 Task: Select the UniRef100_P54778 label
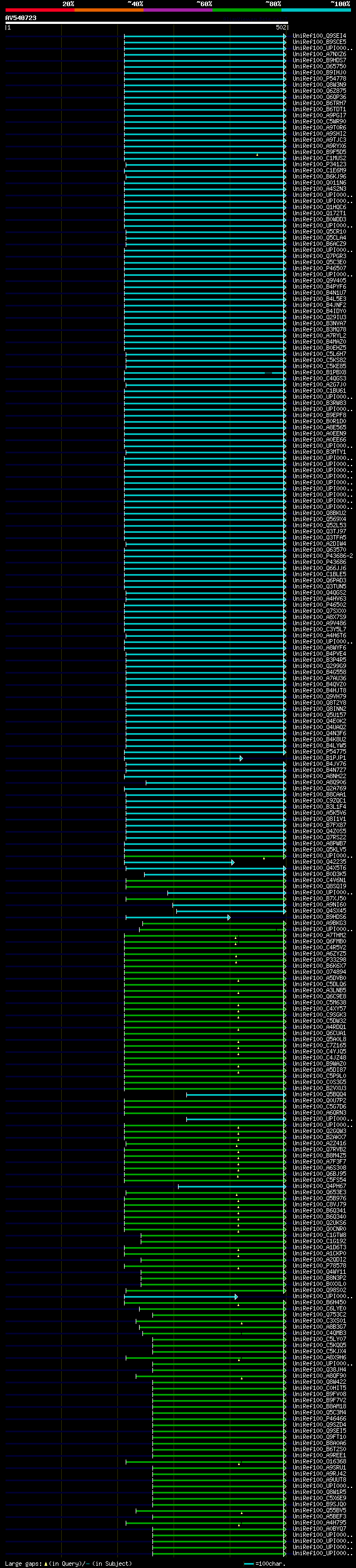point(319,78)
